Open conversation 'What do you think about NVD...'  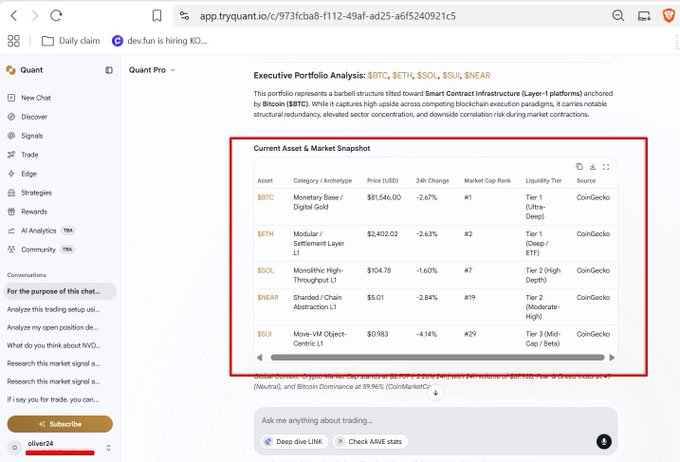pyautogui.click(x=54, y=345)
